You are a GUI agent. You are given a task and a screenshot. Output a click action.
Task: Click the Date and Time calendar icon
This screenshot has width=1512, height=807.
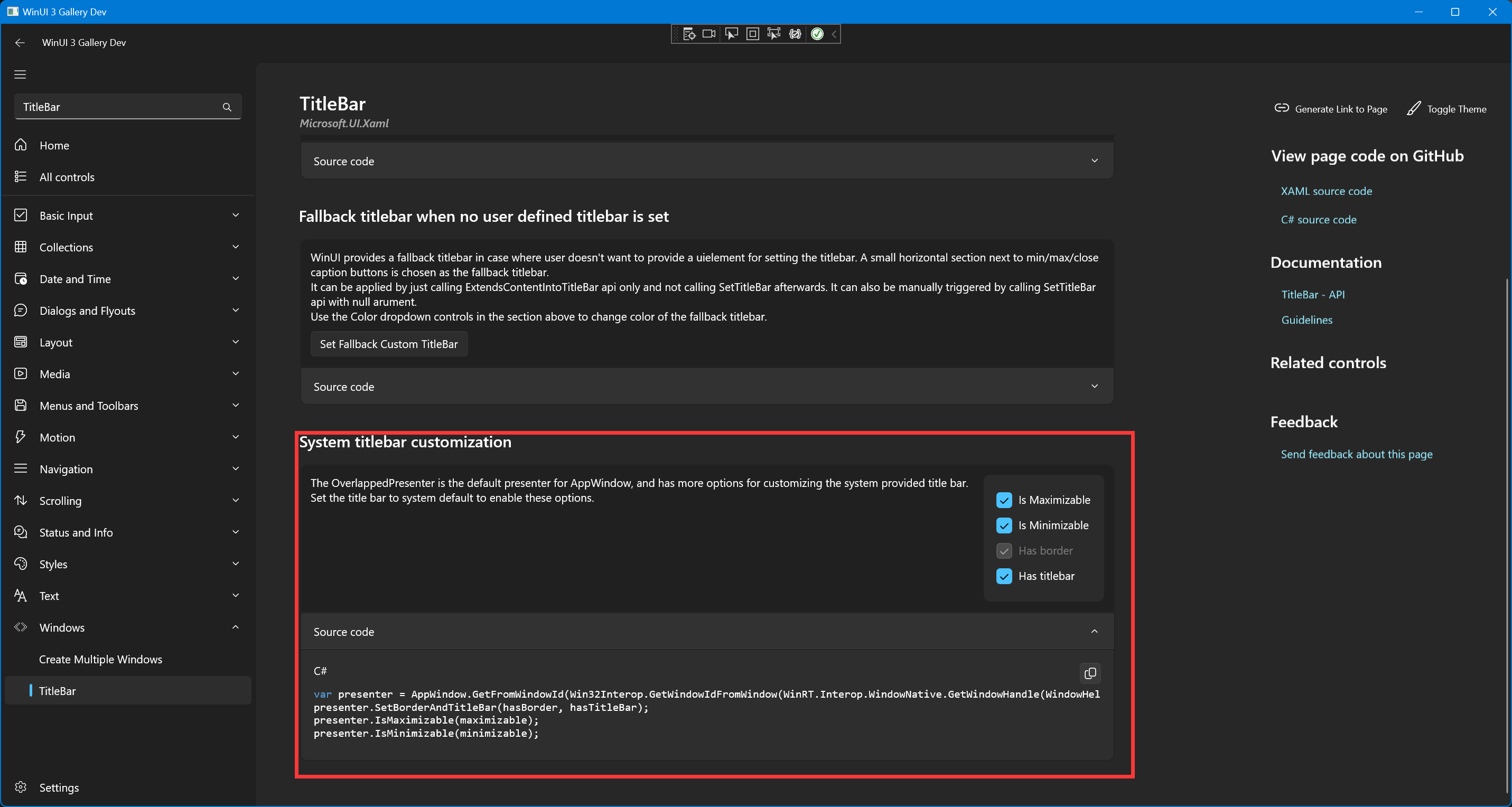click(x=21, y=279)
